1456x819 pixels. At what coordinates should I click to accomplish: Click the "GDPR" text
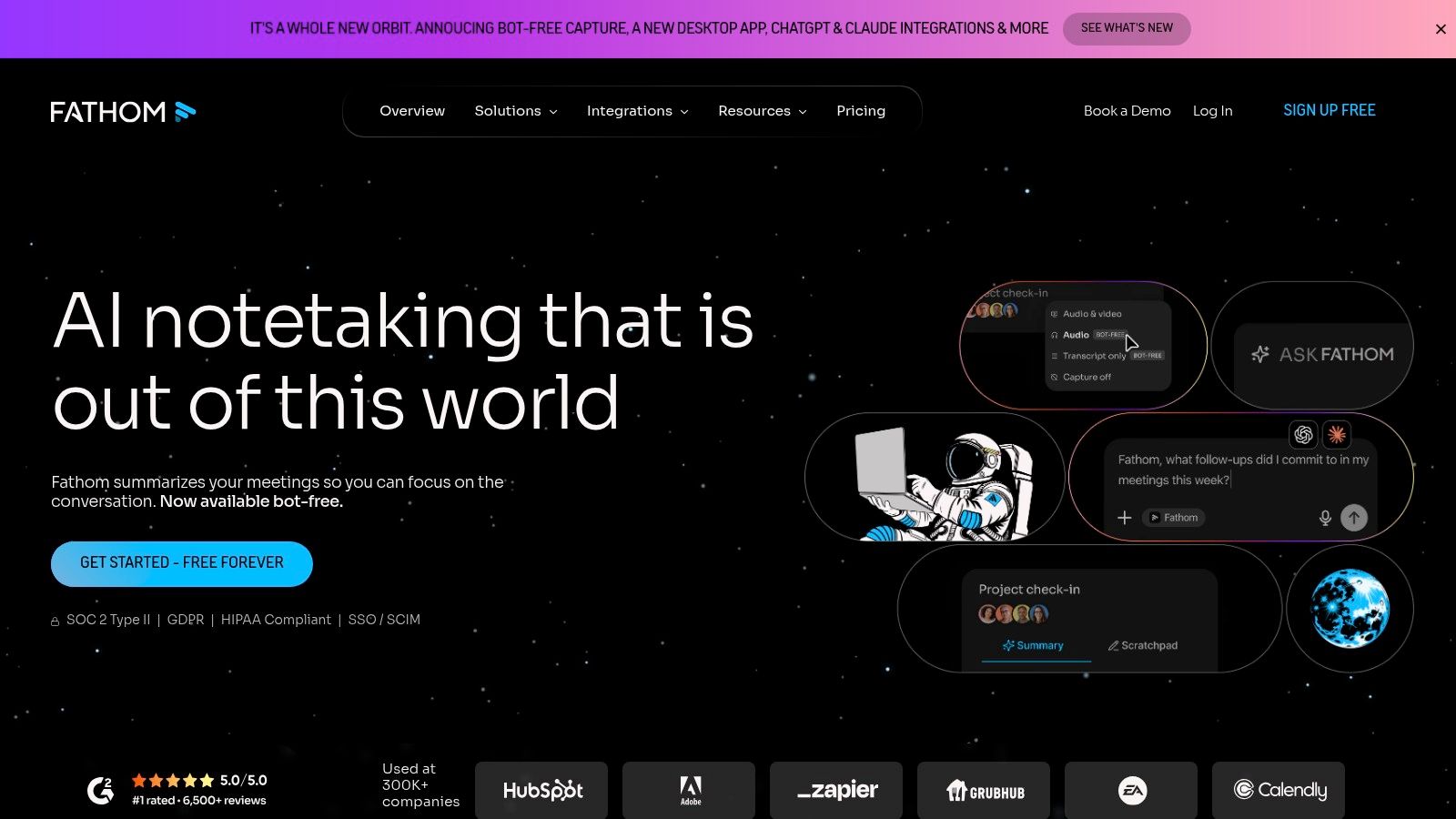pyautogui.click(x=186, y=620)
